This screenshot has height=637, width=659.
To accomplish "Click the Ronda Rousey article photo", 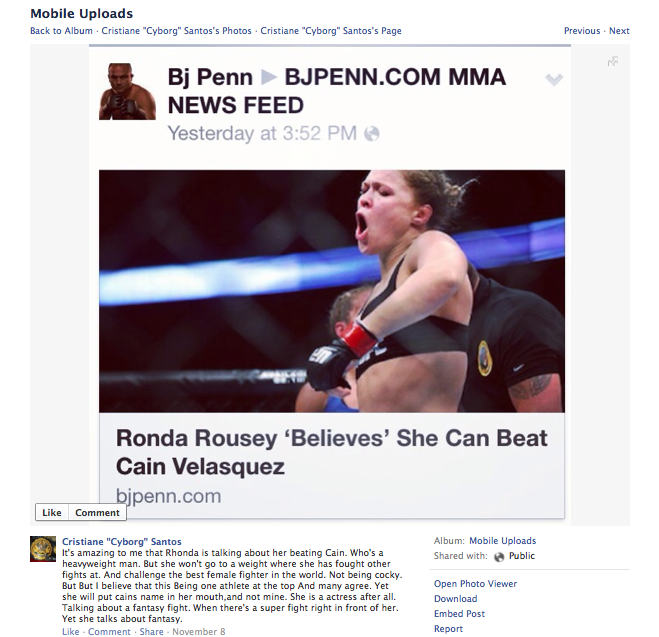I will [x=332, y=291].
